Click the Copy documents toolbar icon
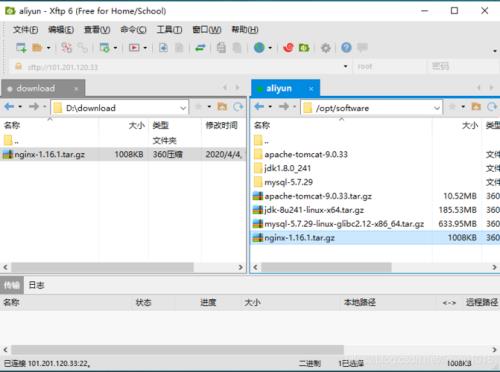This screenshot has width=500, height=372. pos(221,48)
